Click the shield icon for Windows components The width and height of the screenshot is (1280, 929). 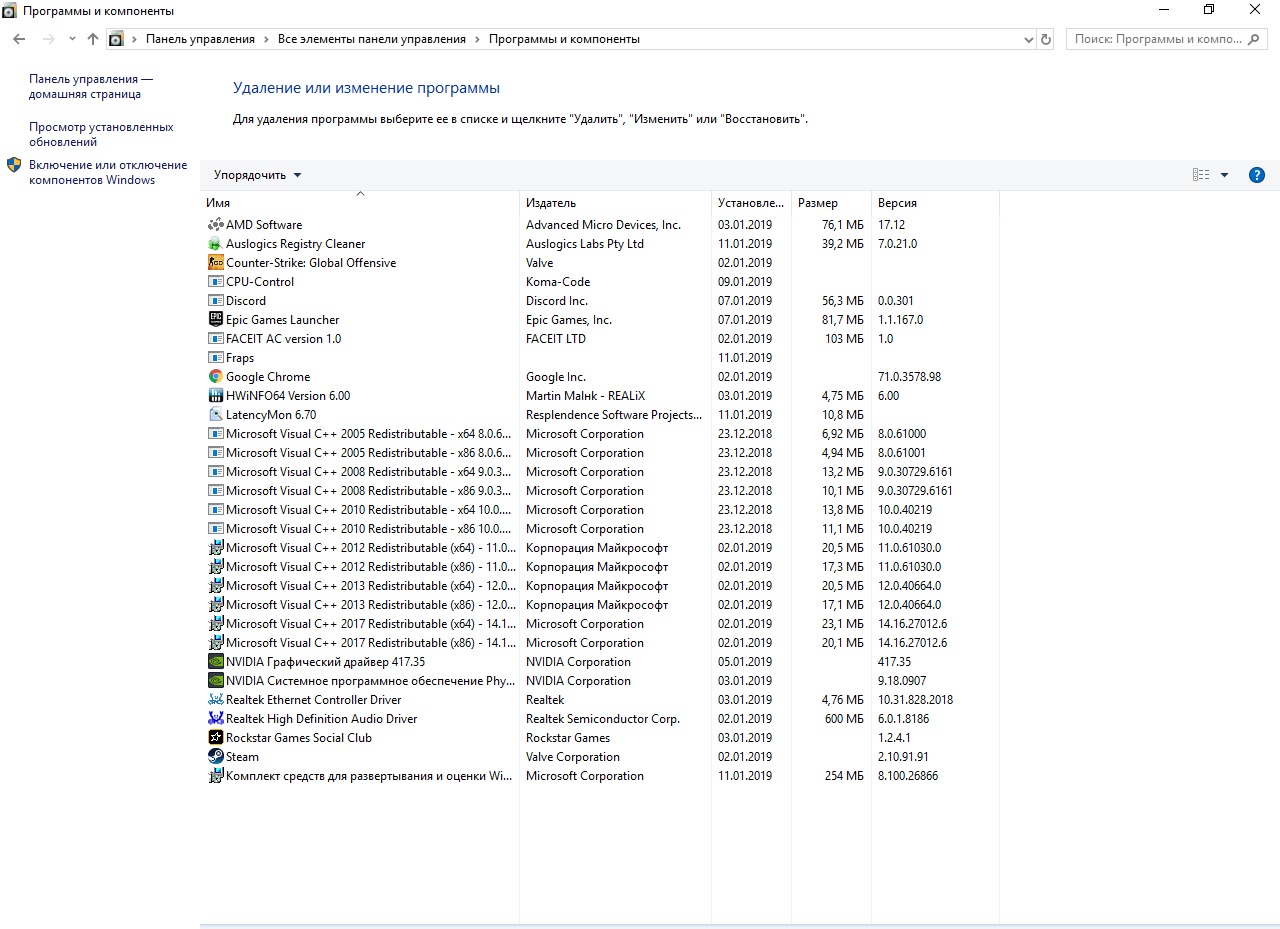14,165
